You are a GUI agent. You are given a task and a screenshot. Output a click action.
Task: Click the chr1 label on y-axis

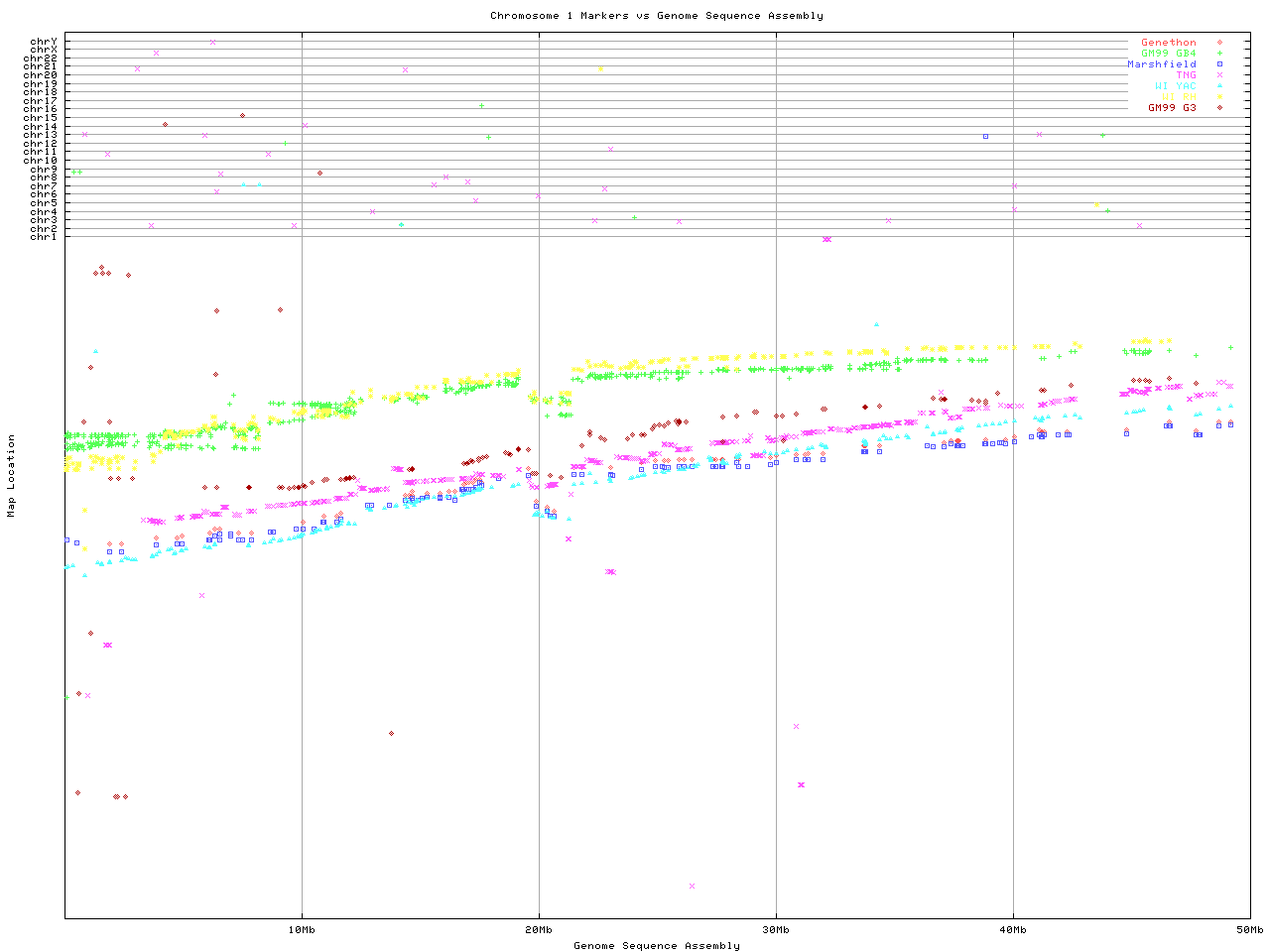(43, 236)
